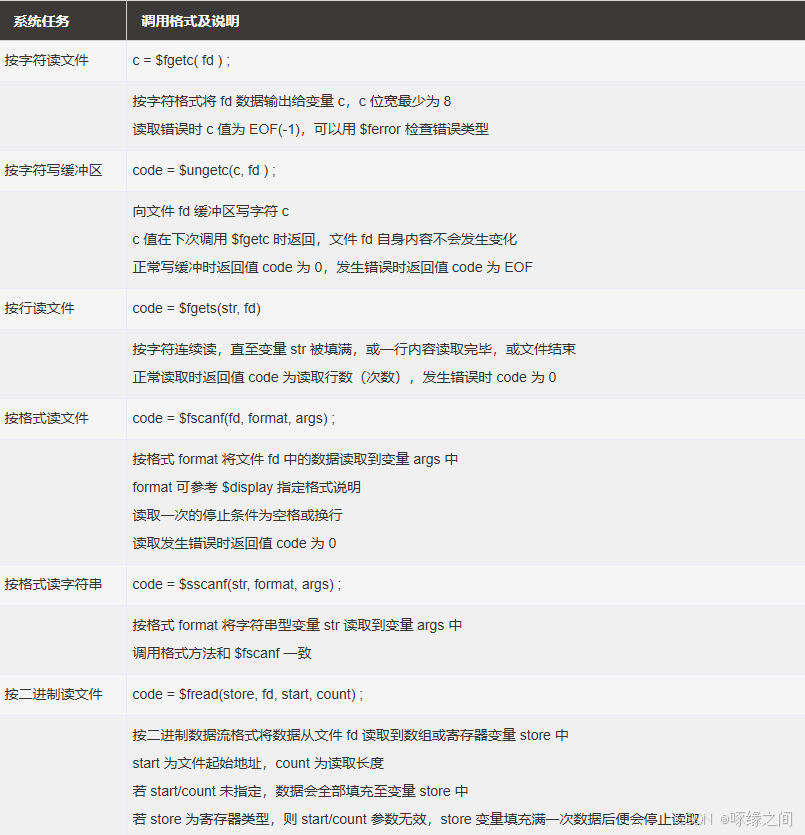
Task: Click code = $fscanf(fd, format, args) ; cell
Action: tap(234, 419)
